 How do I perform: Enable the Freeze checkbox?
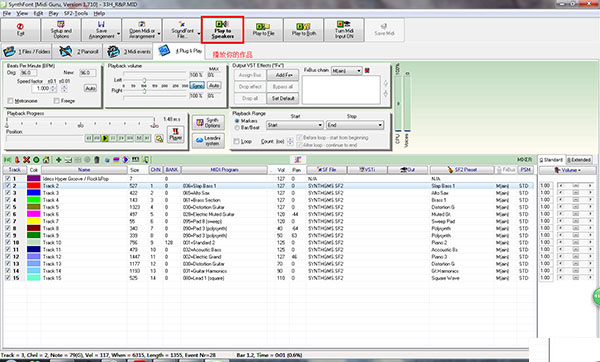[x=57, y=101]
